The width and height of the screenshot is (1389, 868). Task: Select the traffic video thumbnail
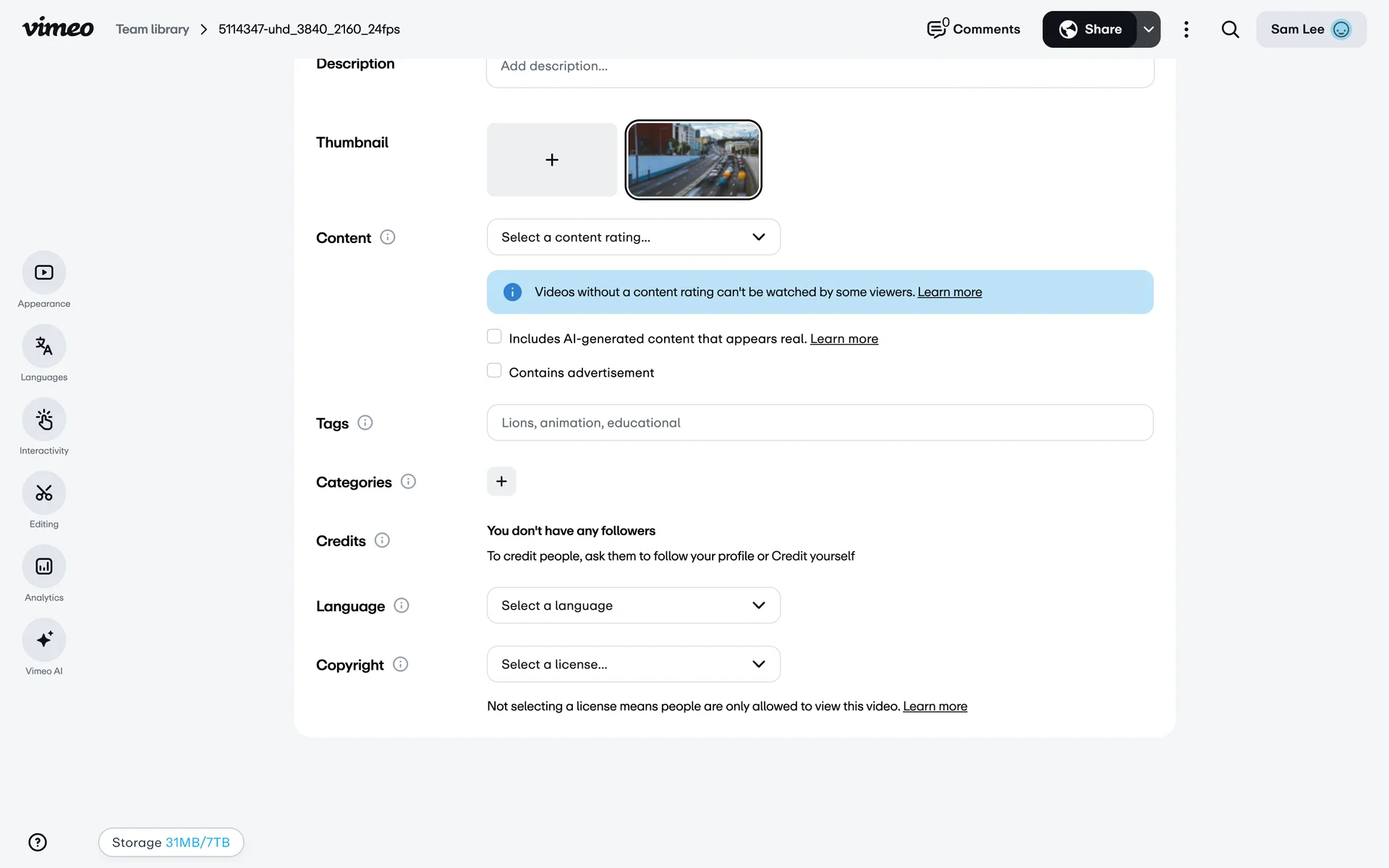click(x=693, y=160)
